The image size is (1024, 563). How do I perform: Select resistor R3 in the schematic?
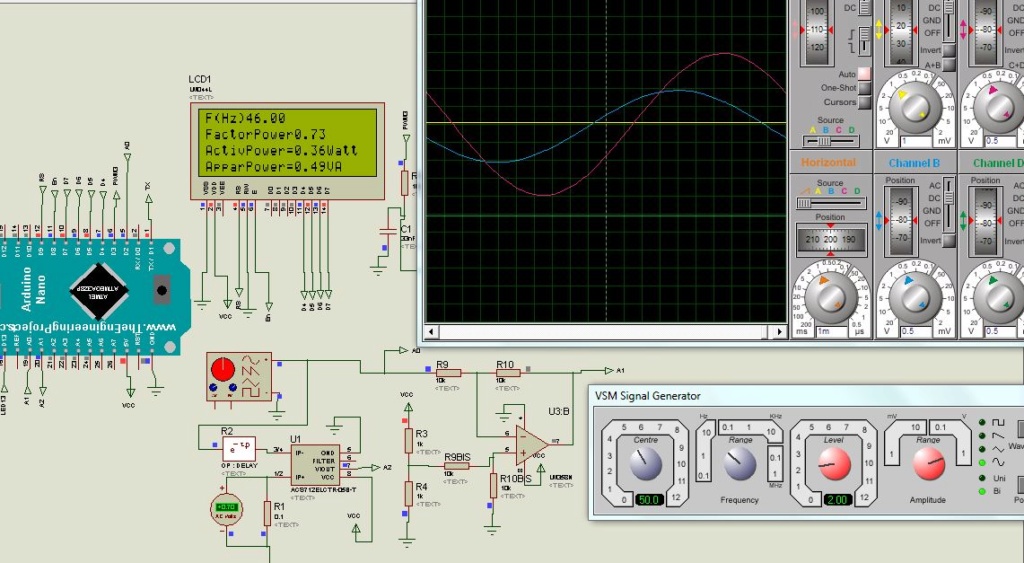pos(408,441)
